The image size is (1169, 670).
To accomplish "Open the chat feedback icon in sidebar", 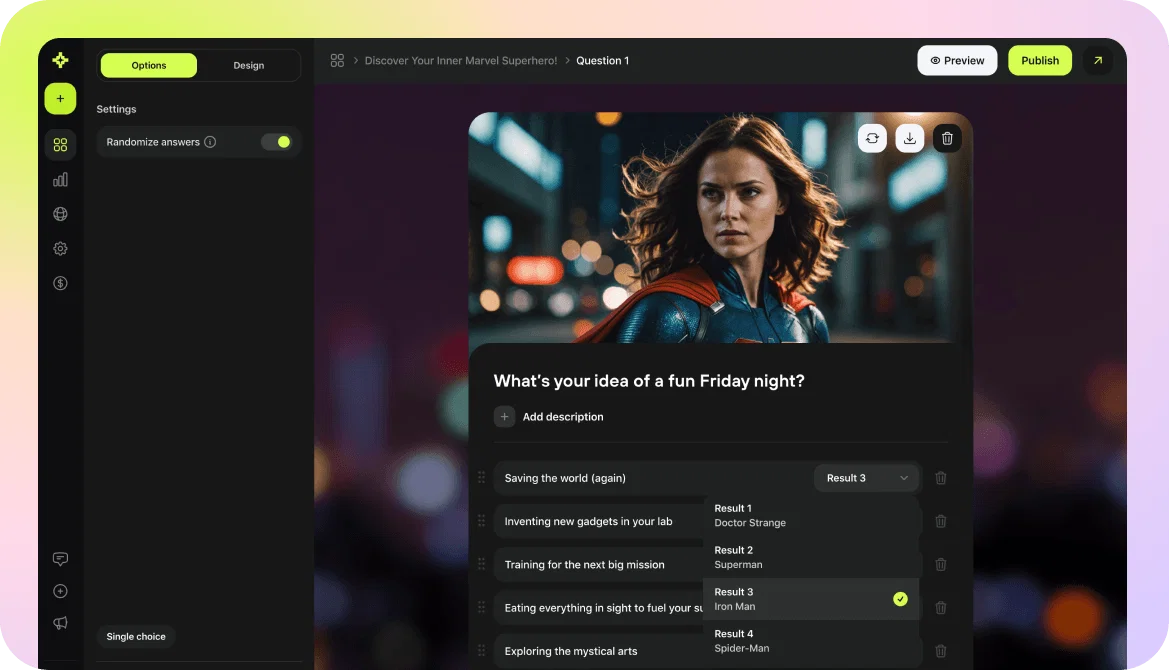I will pyautogui.click(x=60, y=559).
